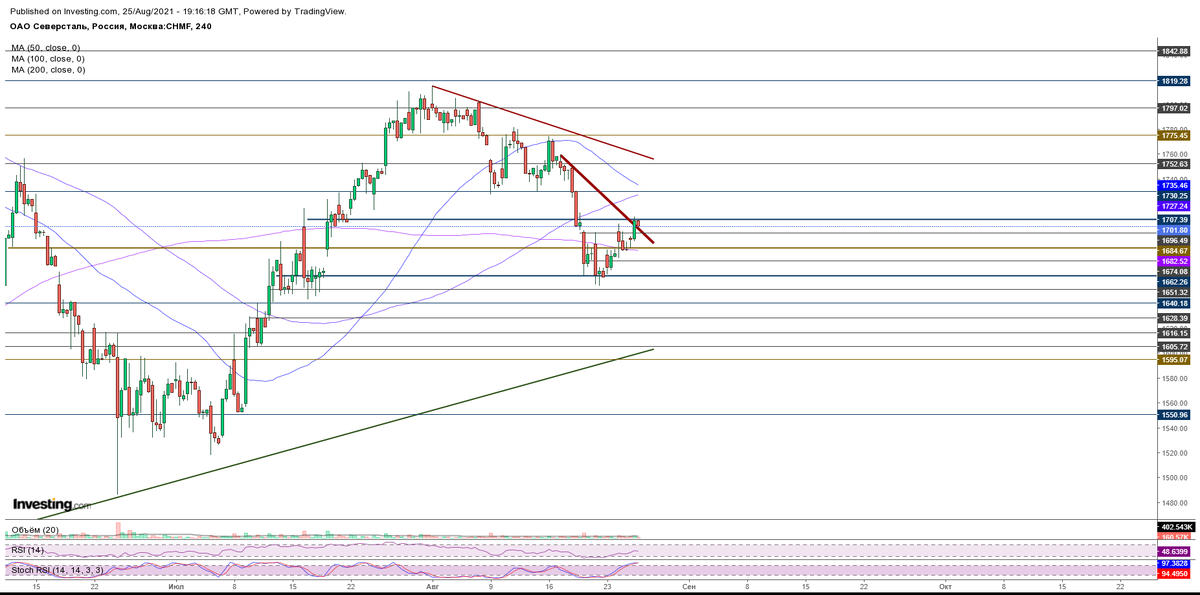Click the 1674.08 price level label

(1174, 271)
